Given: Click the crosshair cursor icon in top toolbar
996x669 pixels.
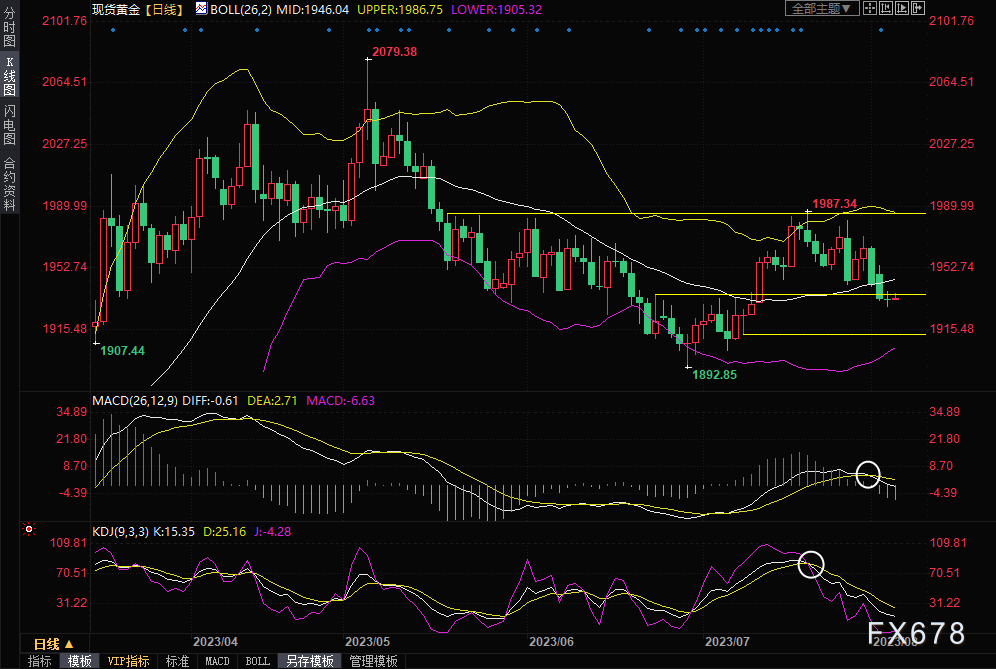Looking at the screenshot, I should click(x=869, y=8).
